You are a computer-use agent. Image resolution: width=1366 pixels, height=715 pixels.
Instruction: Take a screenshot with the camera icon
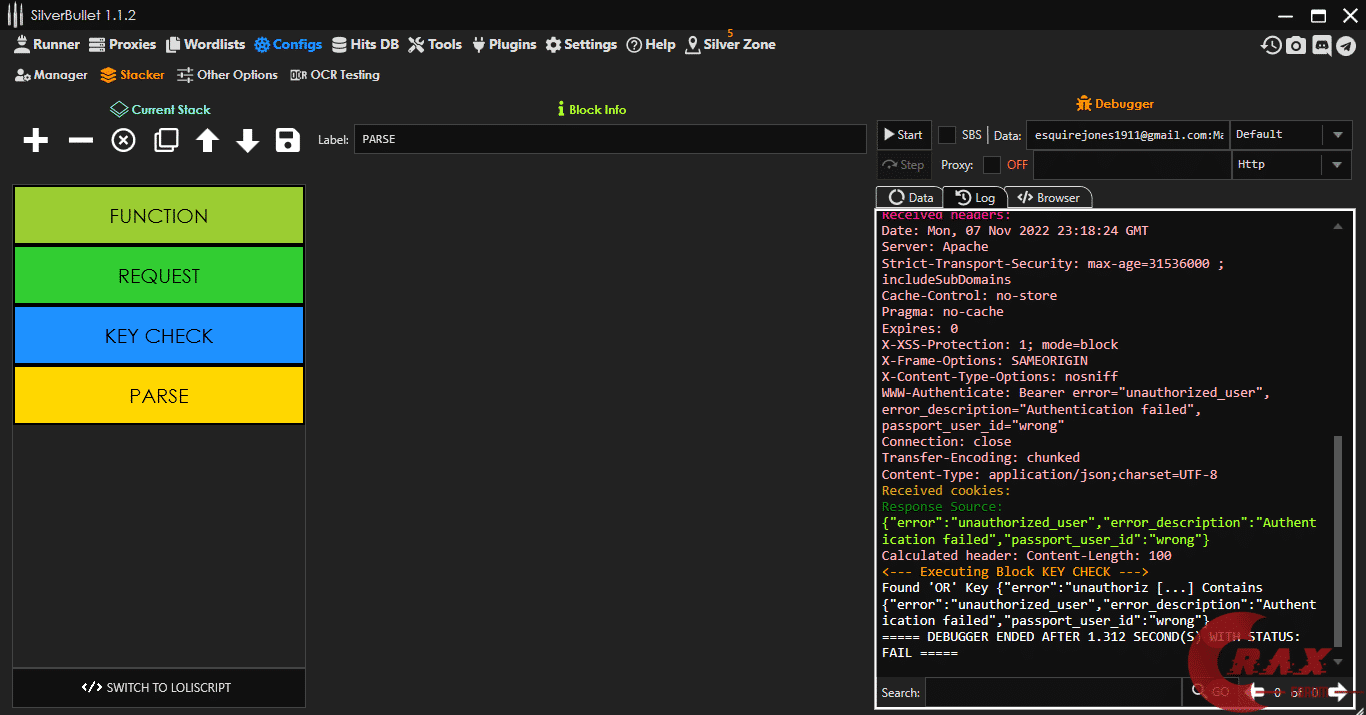point(1296,45)
